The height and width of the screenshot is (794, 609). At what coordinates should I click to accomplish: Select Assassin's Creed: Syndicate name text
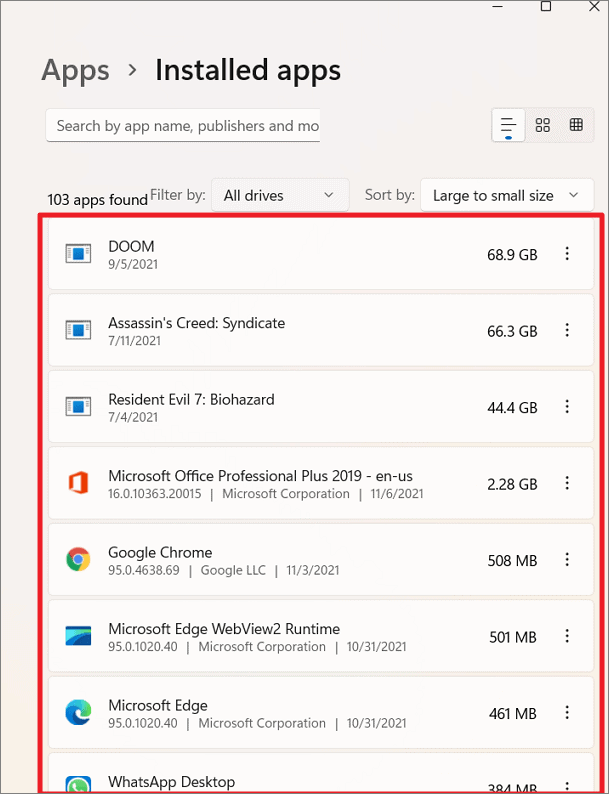click(x=196, y=323)
